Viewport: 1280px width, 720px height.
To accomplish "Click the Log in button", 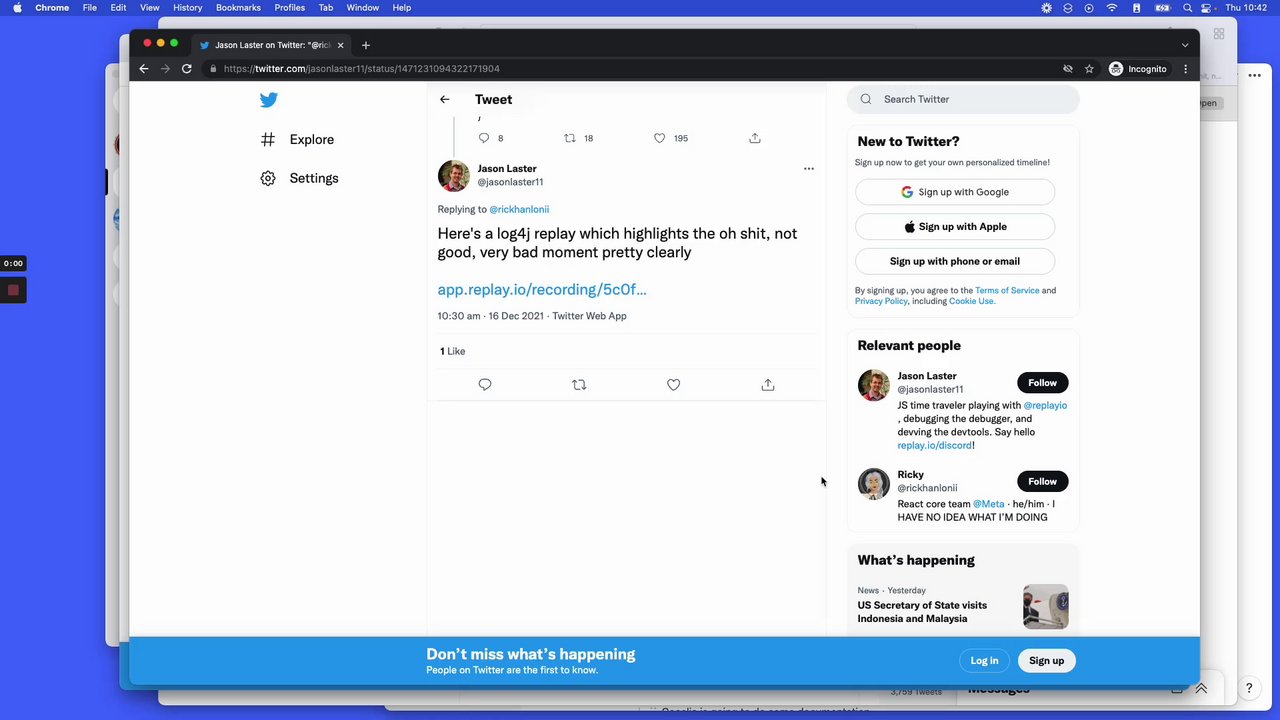I will [984, 660].
